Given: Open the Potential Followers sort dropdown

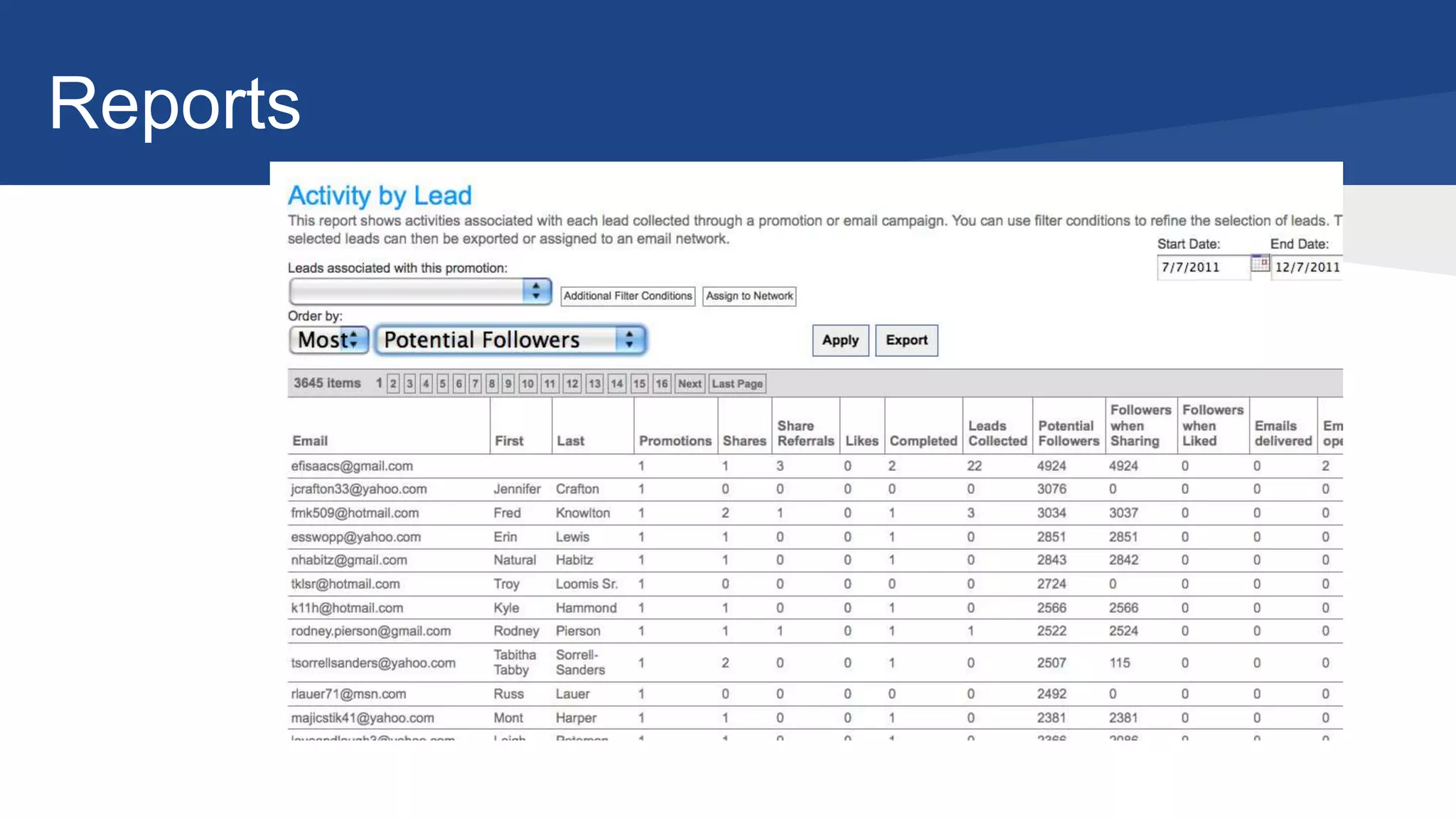Looking at the screenshot, I should click(x=510, y=340).
